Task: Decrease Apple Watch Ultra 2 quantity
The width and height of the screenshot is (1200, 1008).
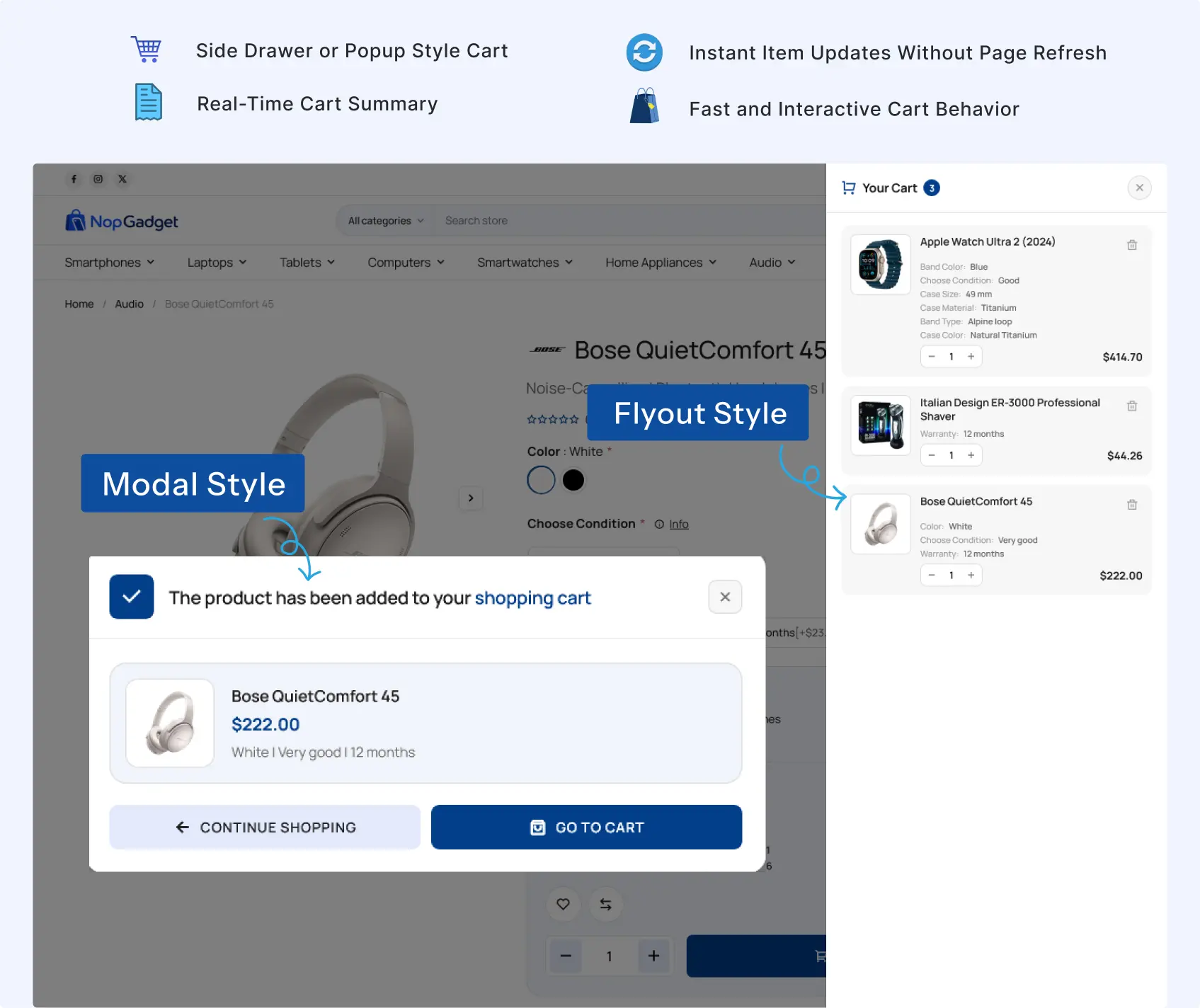Action: [932, 357]
